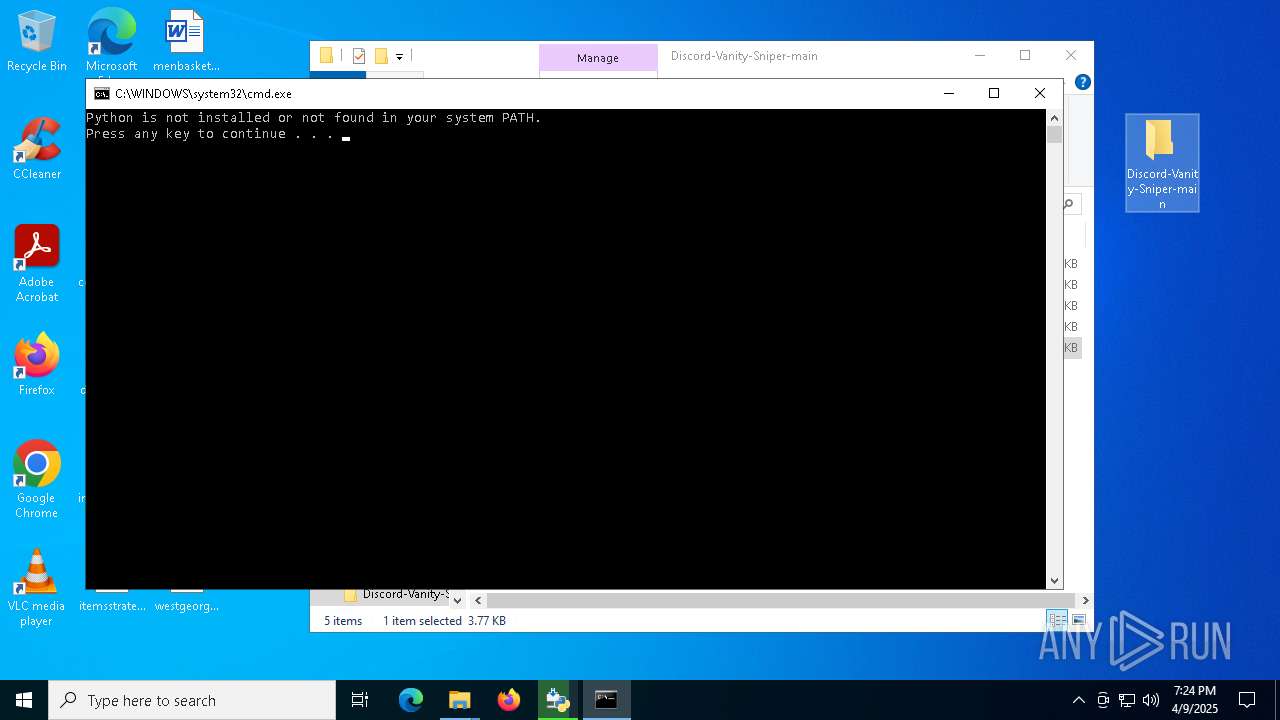Minimize the cmd.exe window

[948, 93]
